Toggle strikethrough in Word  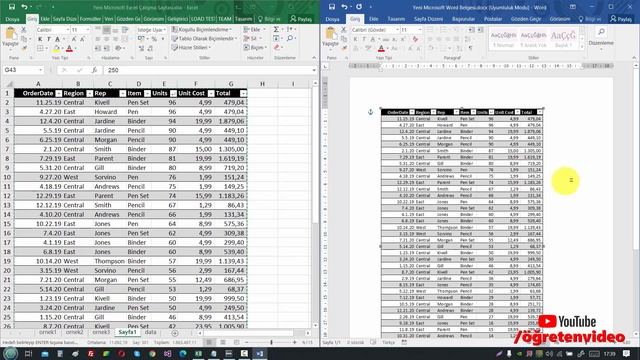[387, 39]
